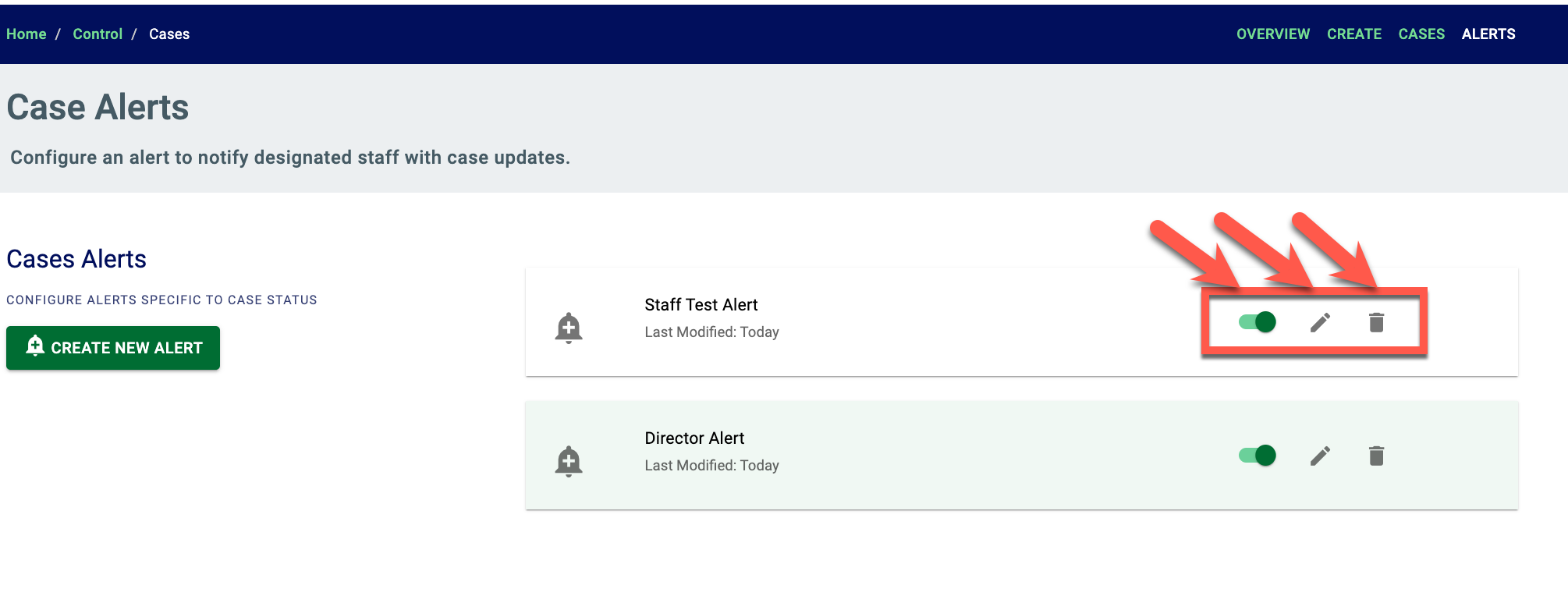Go to the Create tab
The width and height of the screenshot is (1568, 596).
1354,34
